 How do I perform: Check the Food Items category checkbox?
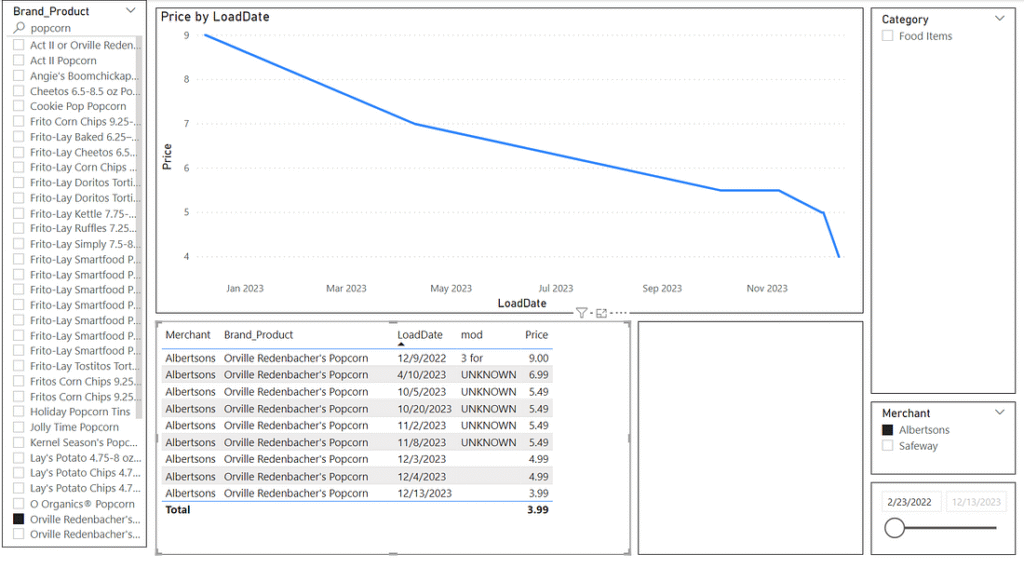888,36
